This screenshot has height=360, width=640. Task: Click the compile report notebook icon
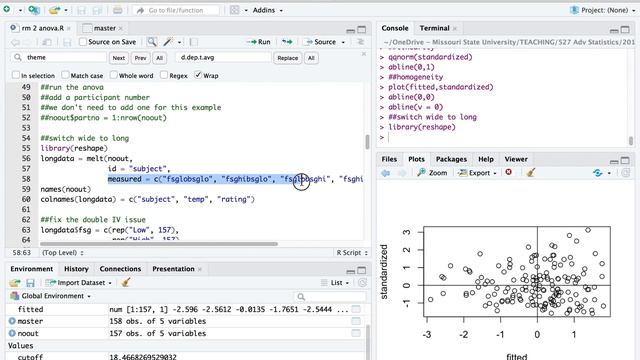[194, 42]
